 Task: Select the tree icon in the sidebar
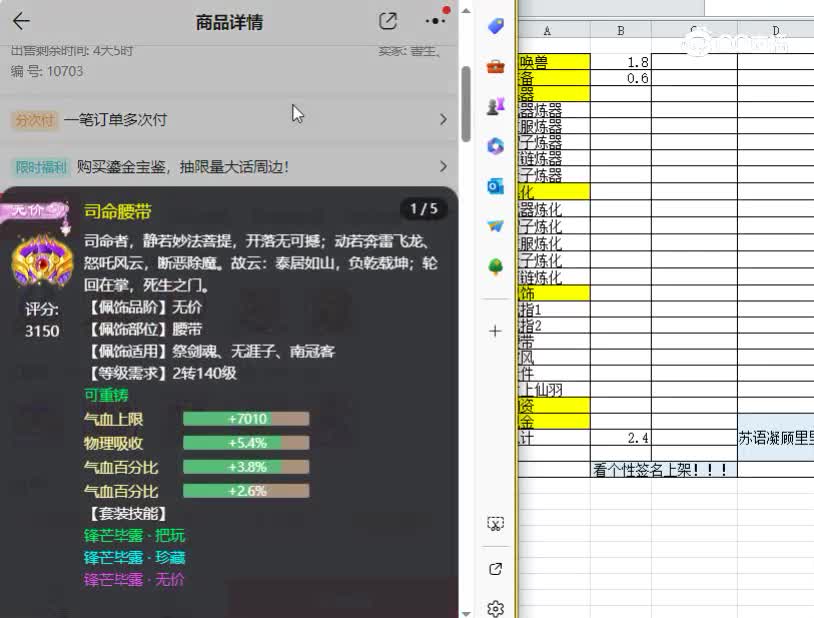[x=494, y=266]
